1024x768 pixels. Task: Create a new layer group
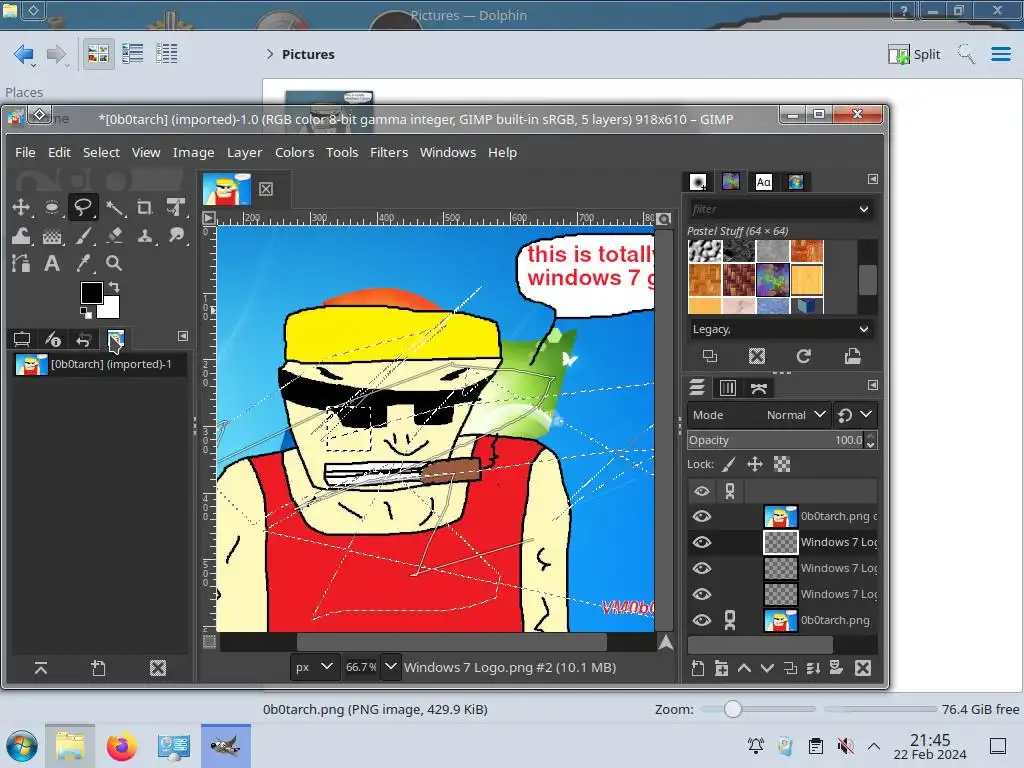721,668
